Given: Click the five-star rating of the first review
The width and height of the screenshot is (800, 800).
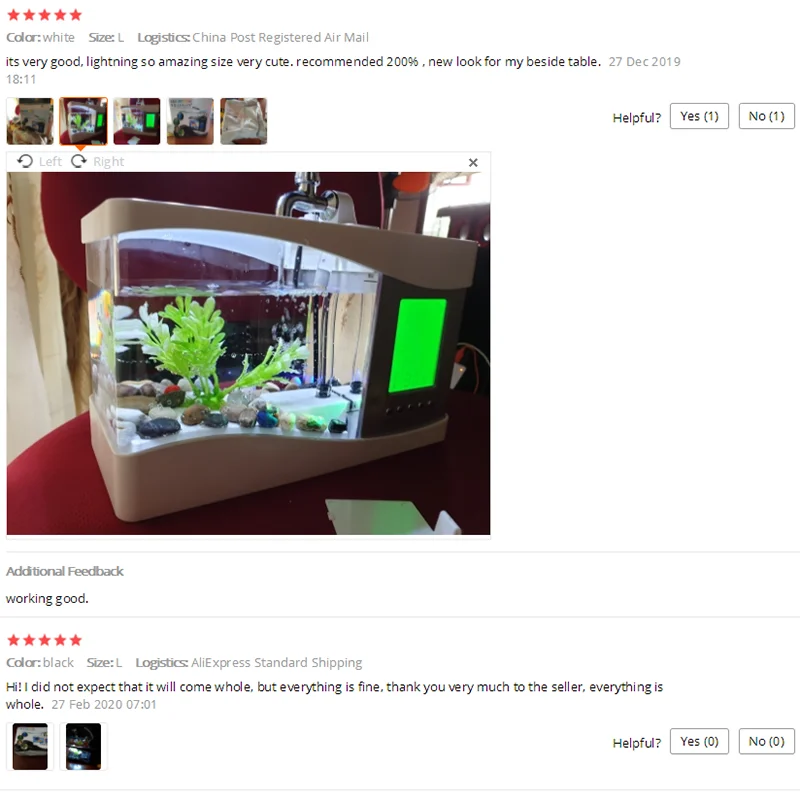Looking at the screenshot, I should (44, 15).
